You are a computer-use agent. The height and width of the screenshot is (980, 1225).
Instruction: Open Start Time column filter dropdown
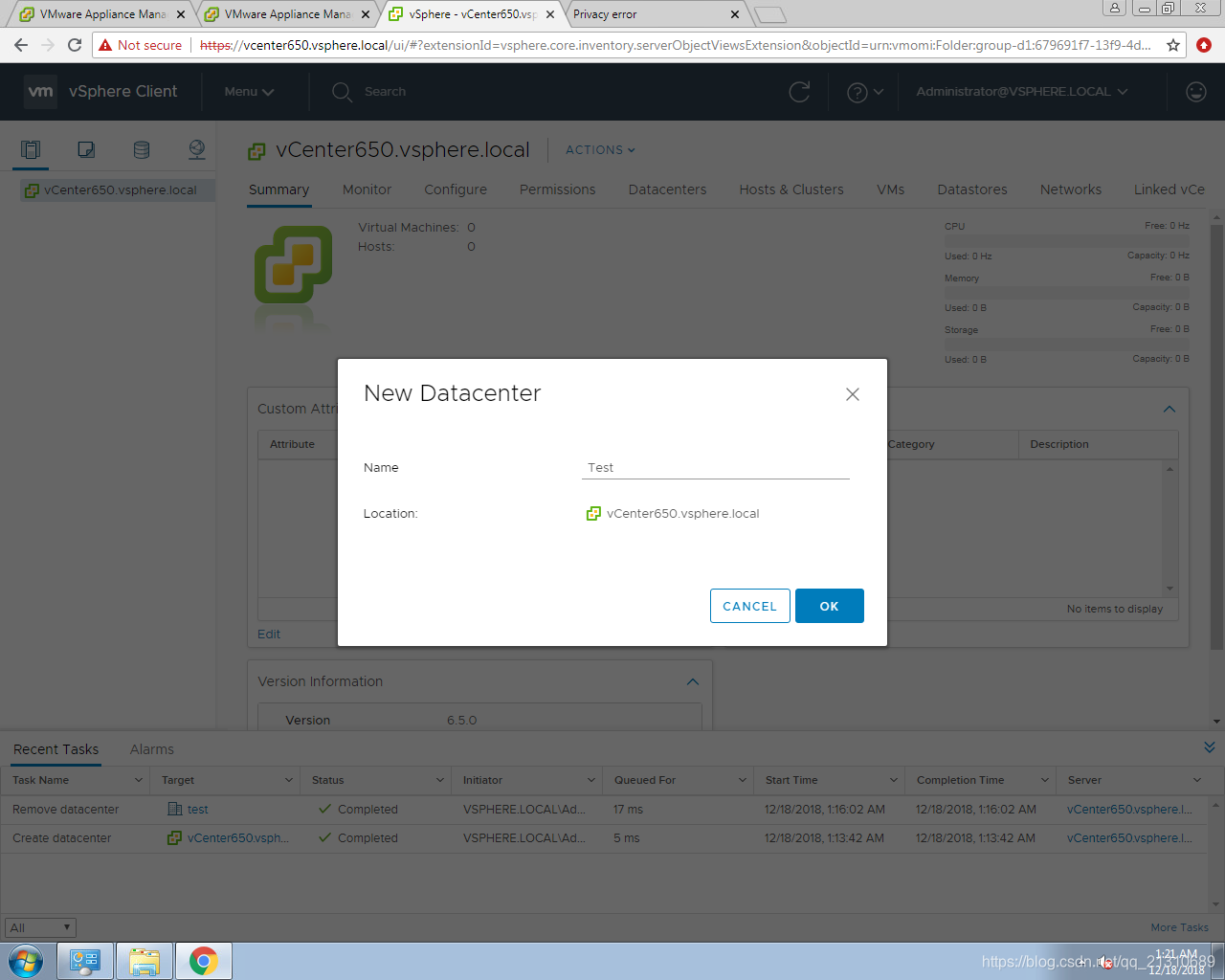tap(893, 780)
